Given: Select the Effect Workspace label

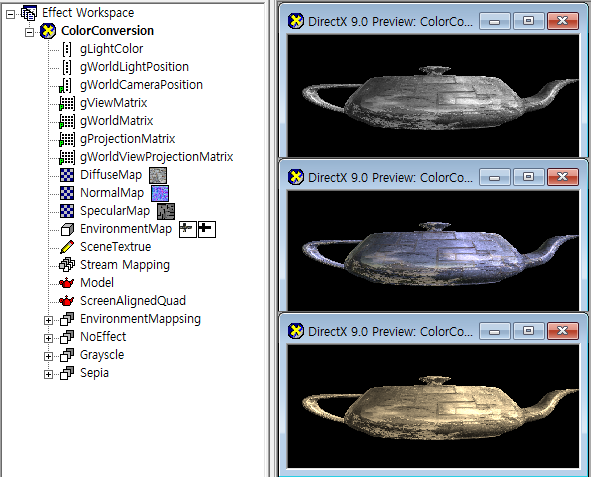Looking at the screenshot, I should tap(88, 13).
